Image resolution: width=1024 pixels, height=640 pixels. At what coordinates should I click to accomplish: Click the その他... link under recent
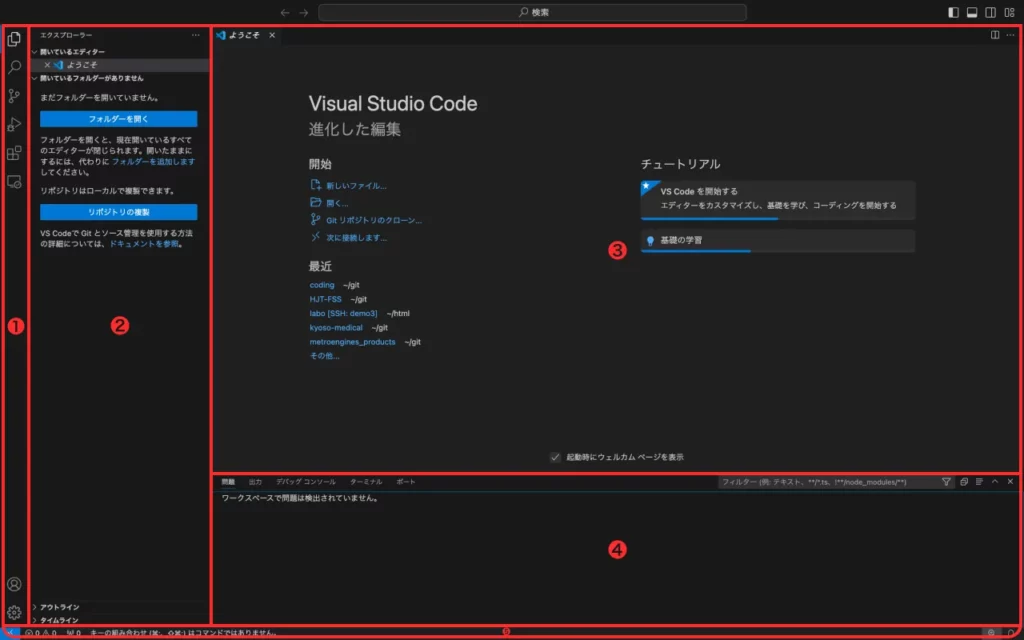pyautogui.click(x=324, y=356)
